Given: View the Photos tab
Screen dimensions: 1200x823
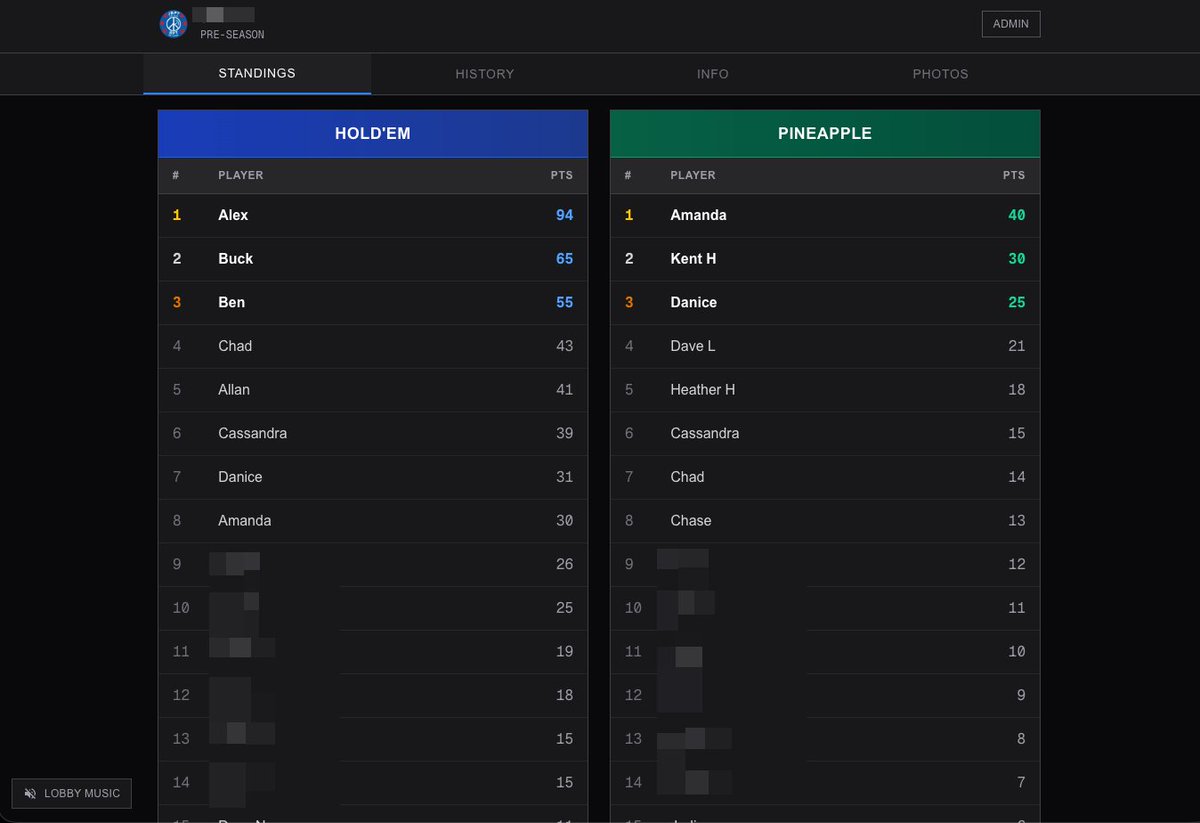Looking at the screenshot, I should click(941, 74).
